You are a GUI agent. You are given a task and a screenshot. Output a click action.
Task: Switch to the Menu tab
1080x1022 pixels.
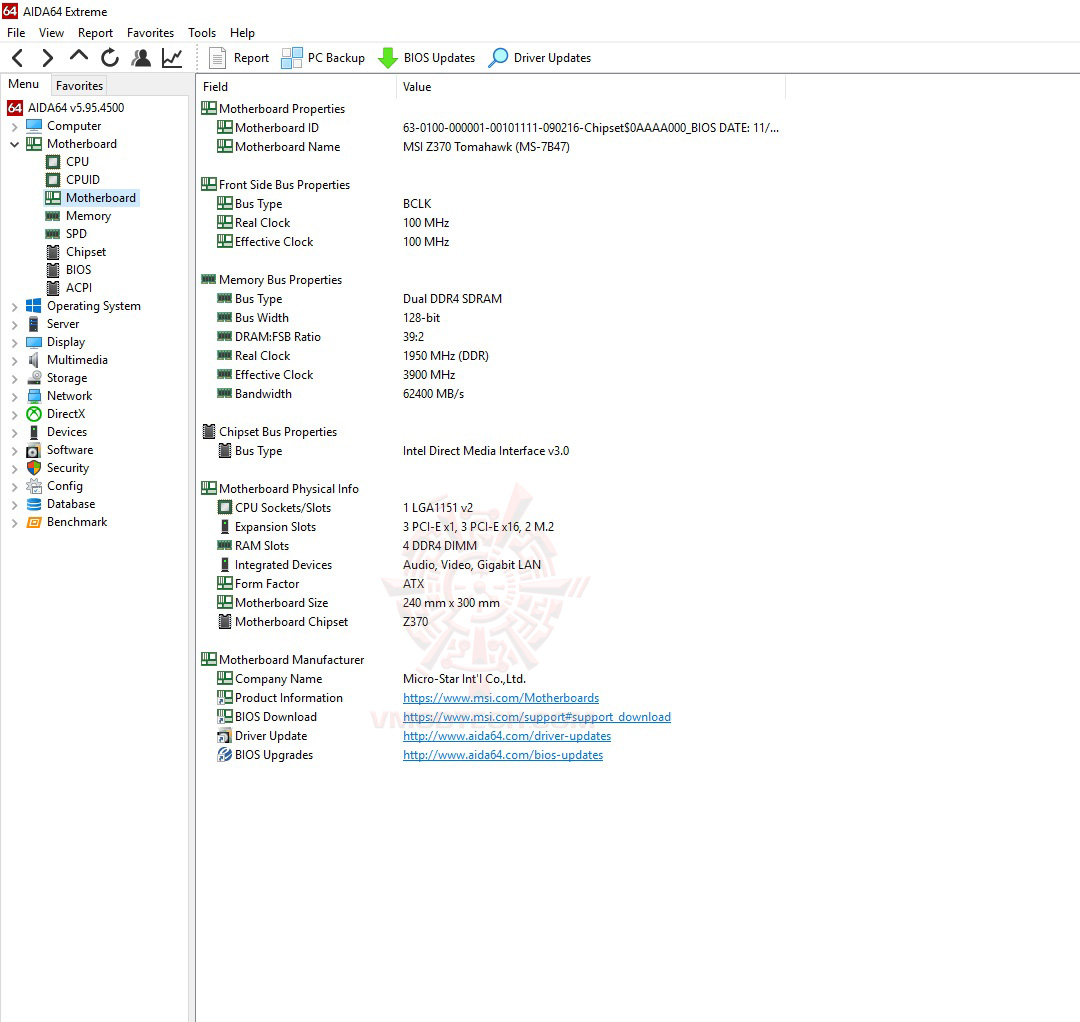coord(23,84)
